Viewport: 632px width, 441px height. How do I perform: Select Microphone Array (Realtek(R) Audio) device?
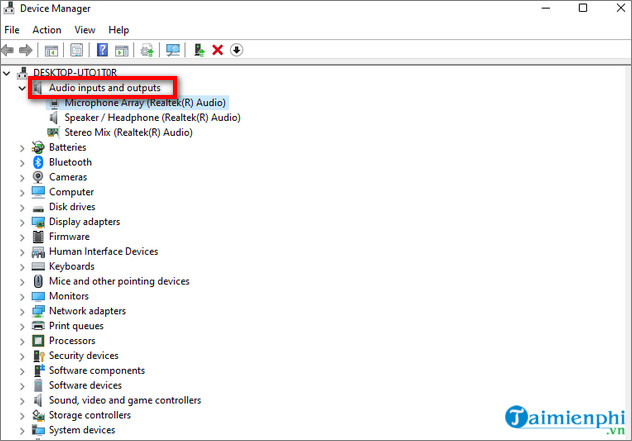[x=146, y=102]
